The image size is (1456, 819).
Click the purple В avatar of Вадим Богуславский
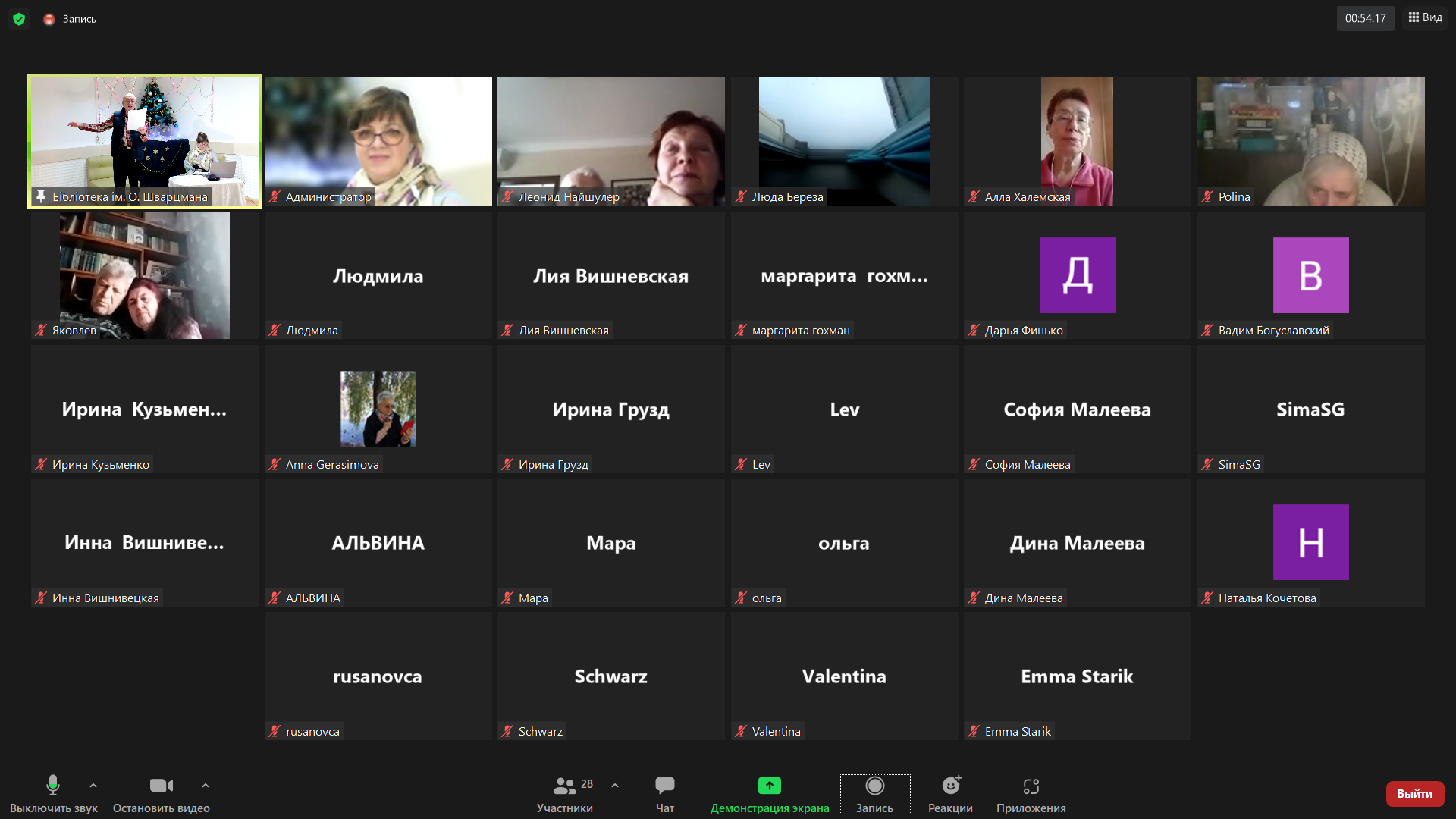pyautogui.click(x=1311, y=275)
